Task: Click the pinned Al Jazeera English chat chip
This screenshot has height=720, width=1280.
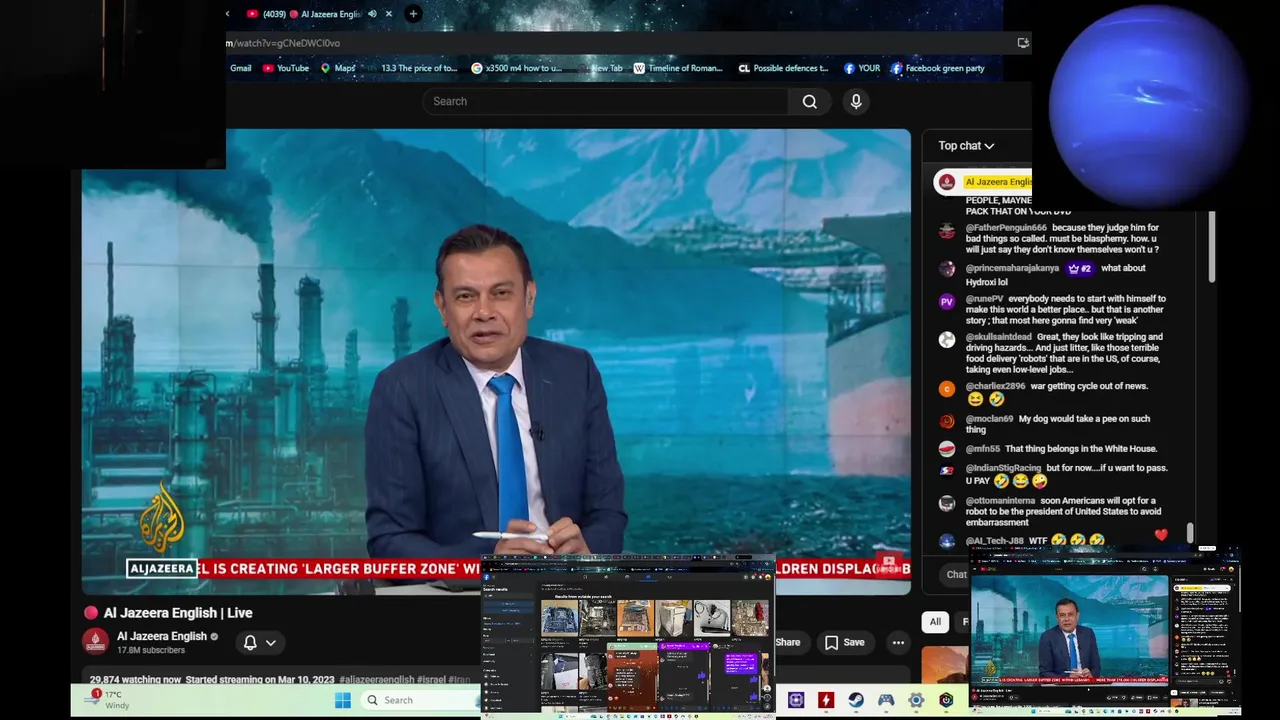Action: tap(983, 182)
